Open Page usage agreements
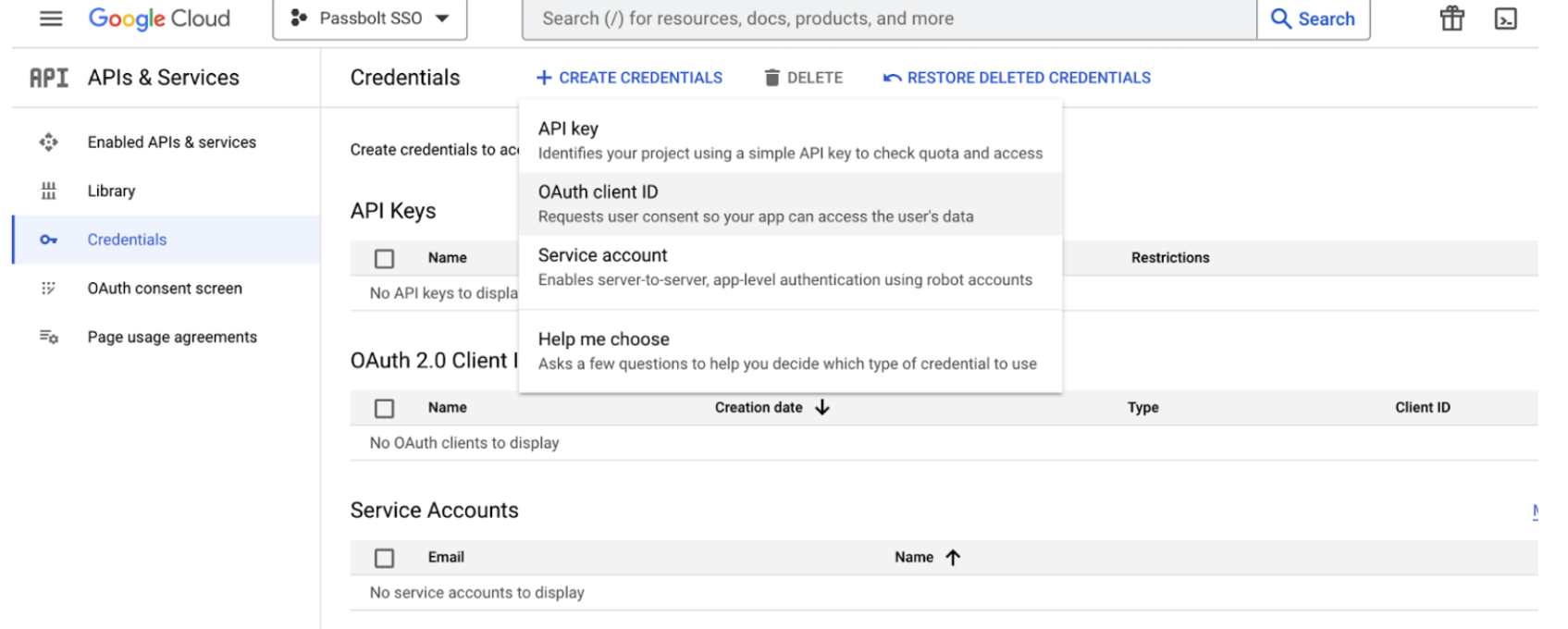 point(167,337)
